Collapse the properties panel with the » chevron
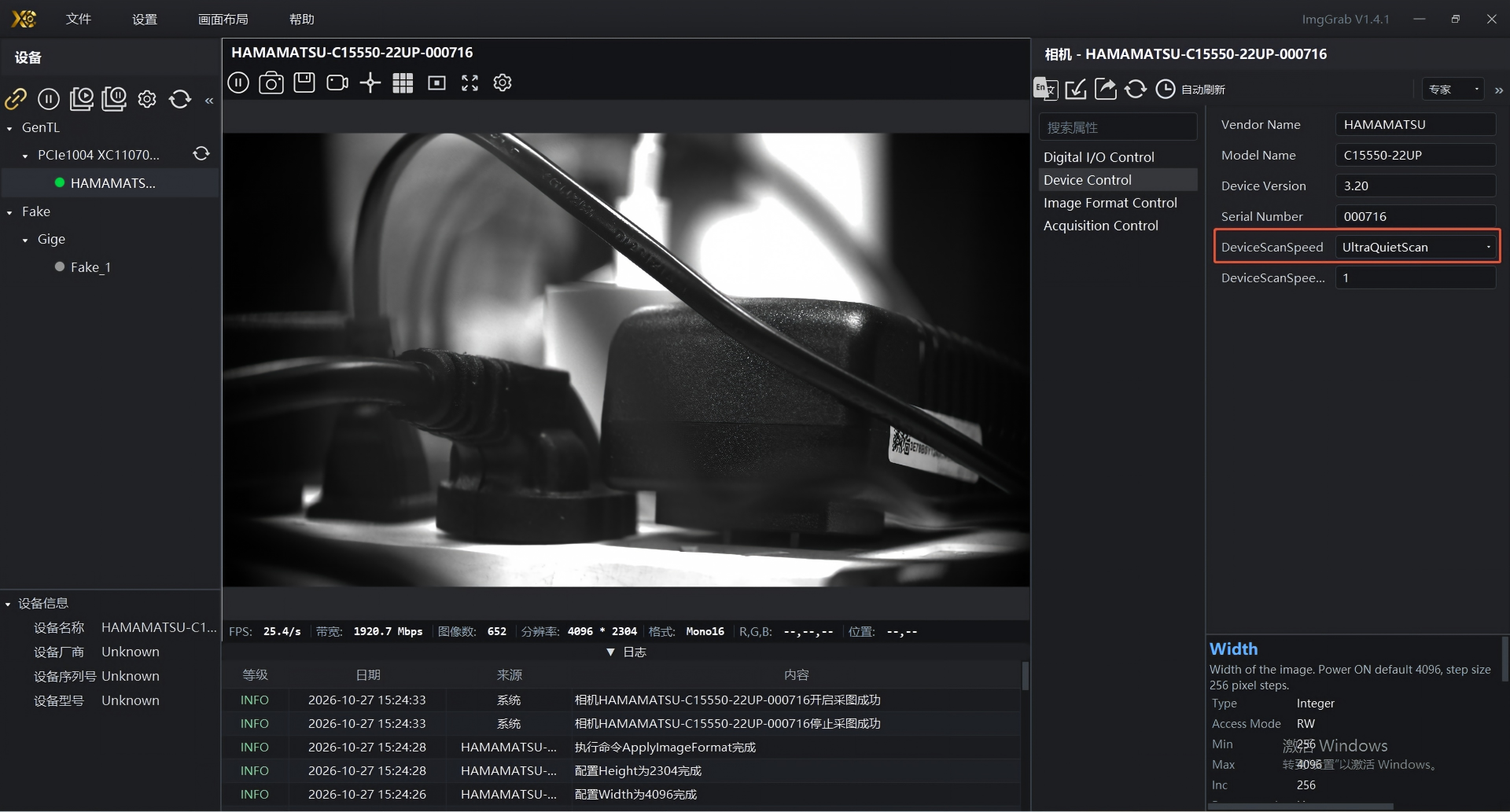 pyautogui.click(x=1498, y=90)
